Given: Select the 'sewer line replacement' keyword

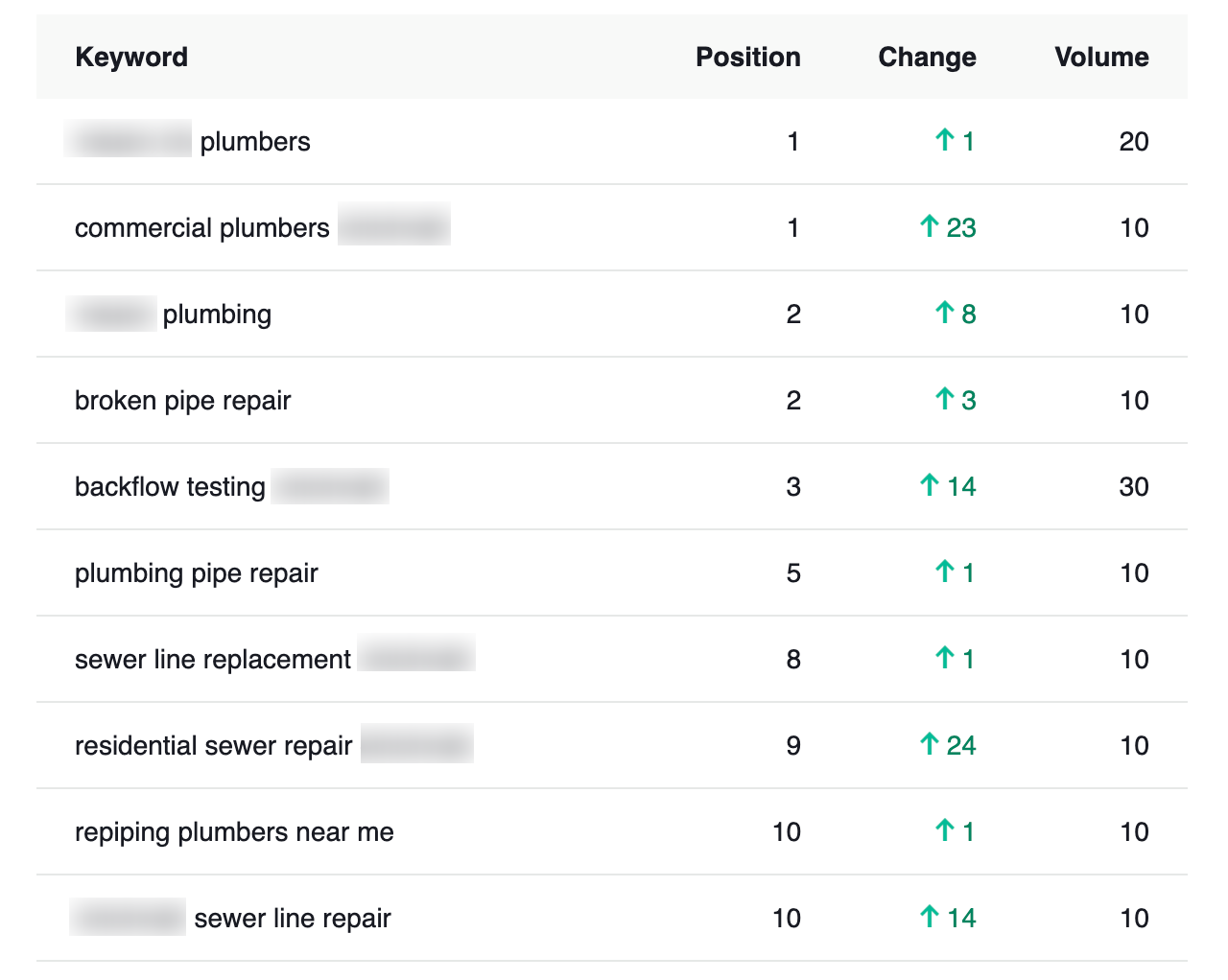Looking at the screenshot, I should (213, 660).
